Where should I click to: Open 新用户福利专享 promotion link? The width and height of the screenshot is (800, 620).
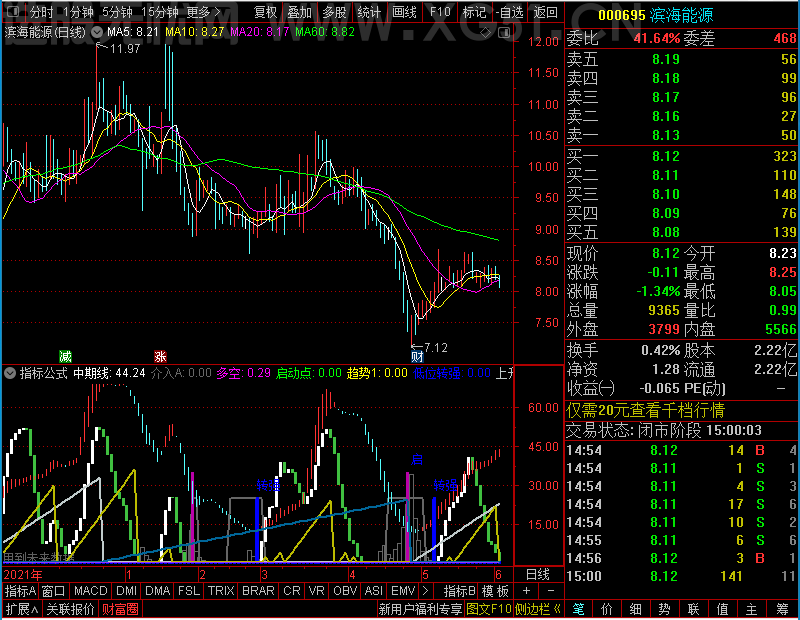tap(420, 609)
